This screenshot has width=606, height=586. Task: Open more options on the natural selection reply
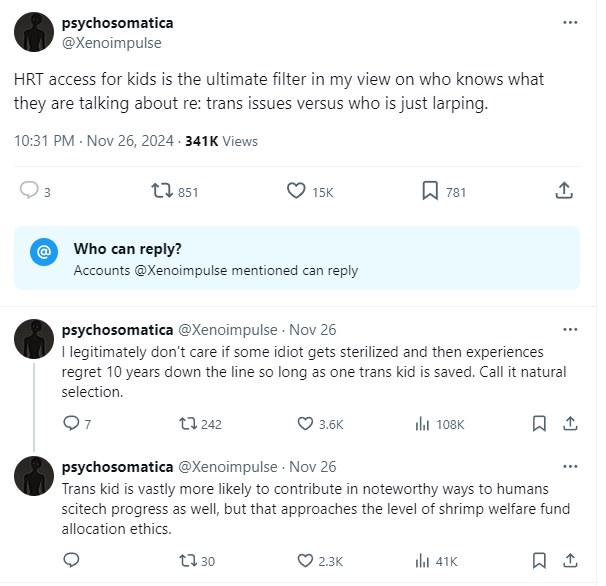coord(570,329)
